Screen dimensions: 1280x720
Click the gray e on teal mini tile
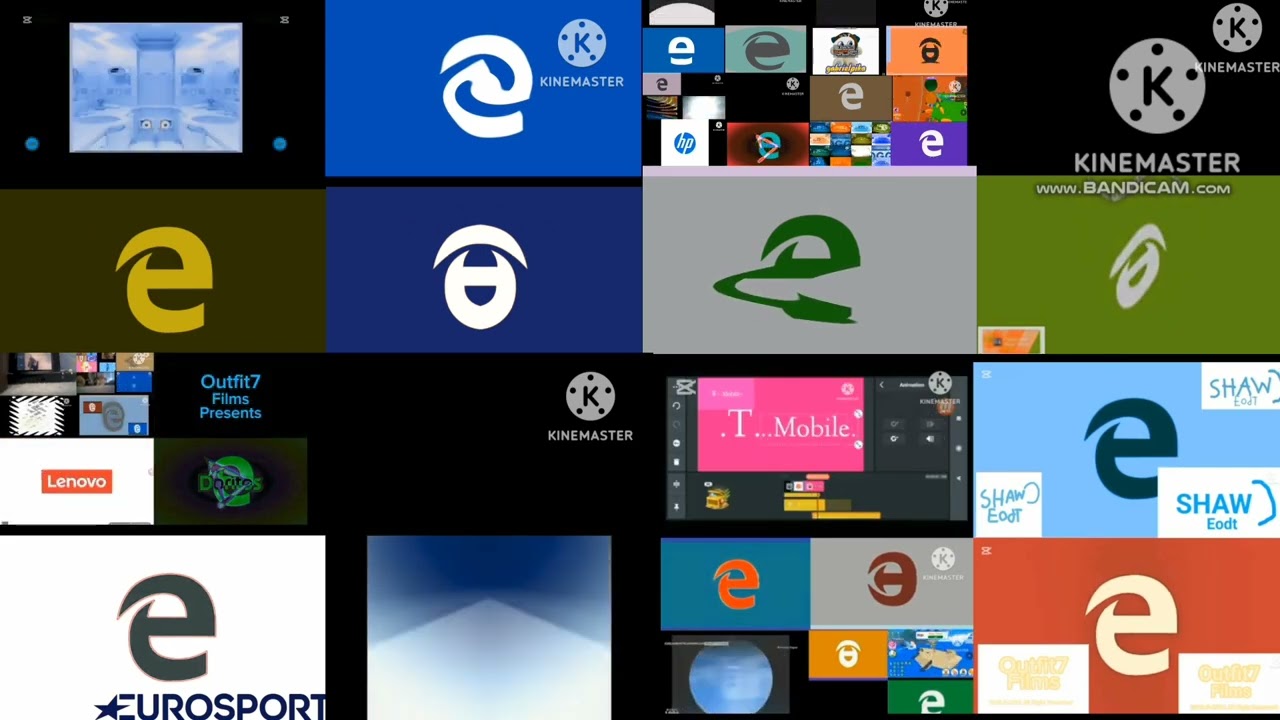click(x=765, y=49)
